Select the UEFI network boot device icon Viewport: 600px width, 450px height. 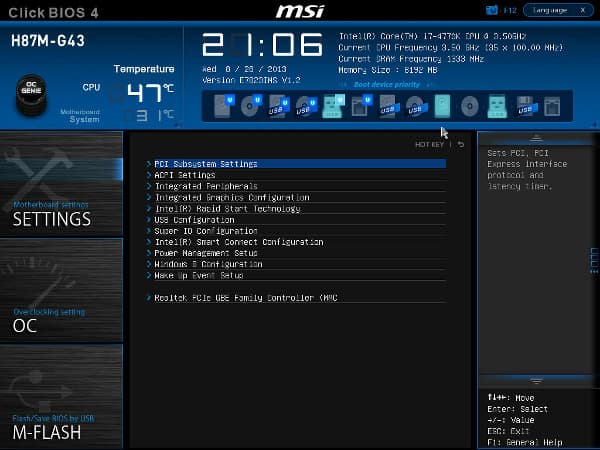tap(362, 106)
